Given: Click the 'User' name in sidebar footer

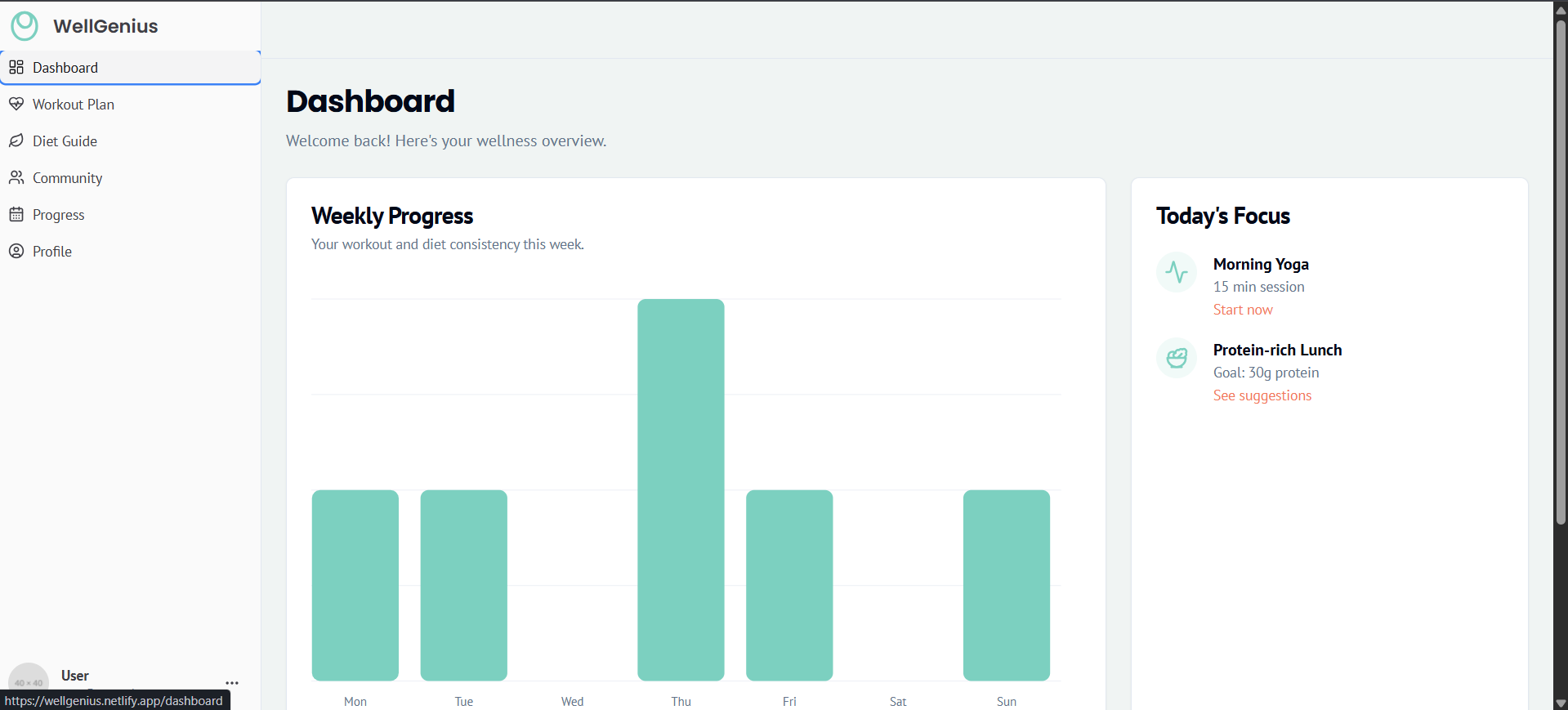Looking at the screenshot, I should pos(75,676).
